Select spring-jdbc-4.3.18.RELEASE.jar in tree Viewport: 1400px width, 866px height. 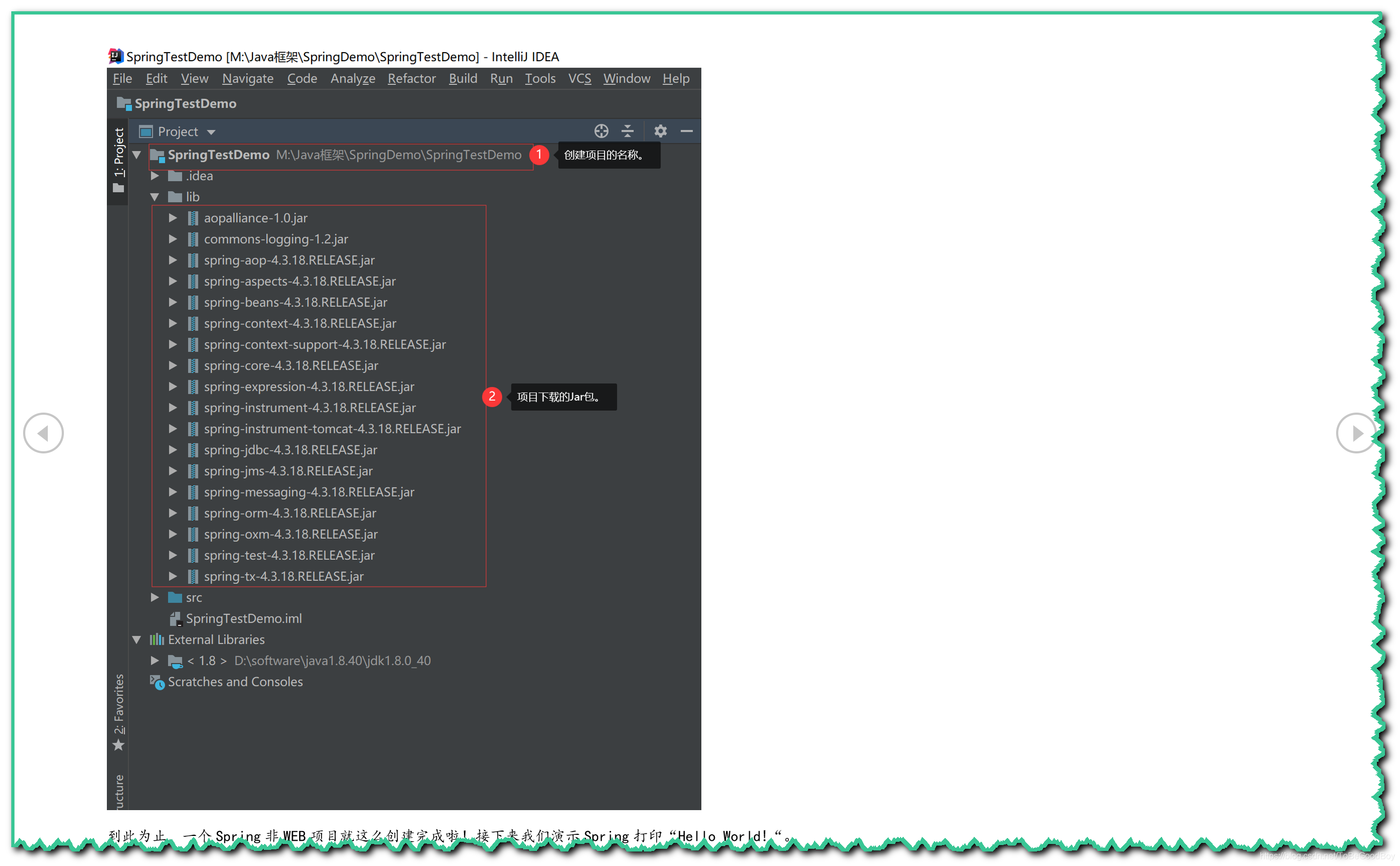pyautogui.click(x=290, y=450)
